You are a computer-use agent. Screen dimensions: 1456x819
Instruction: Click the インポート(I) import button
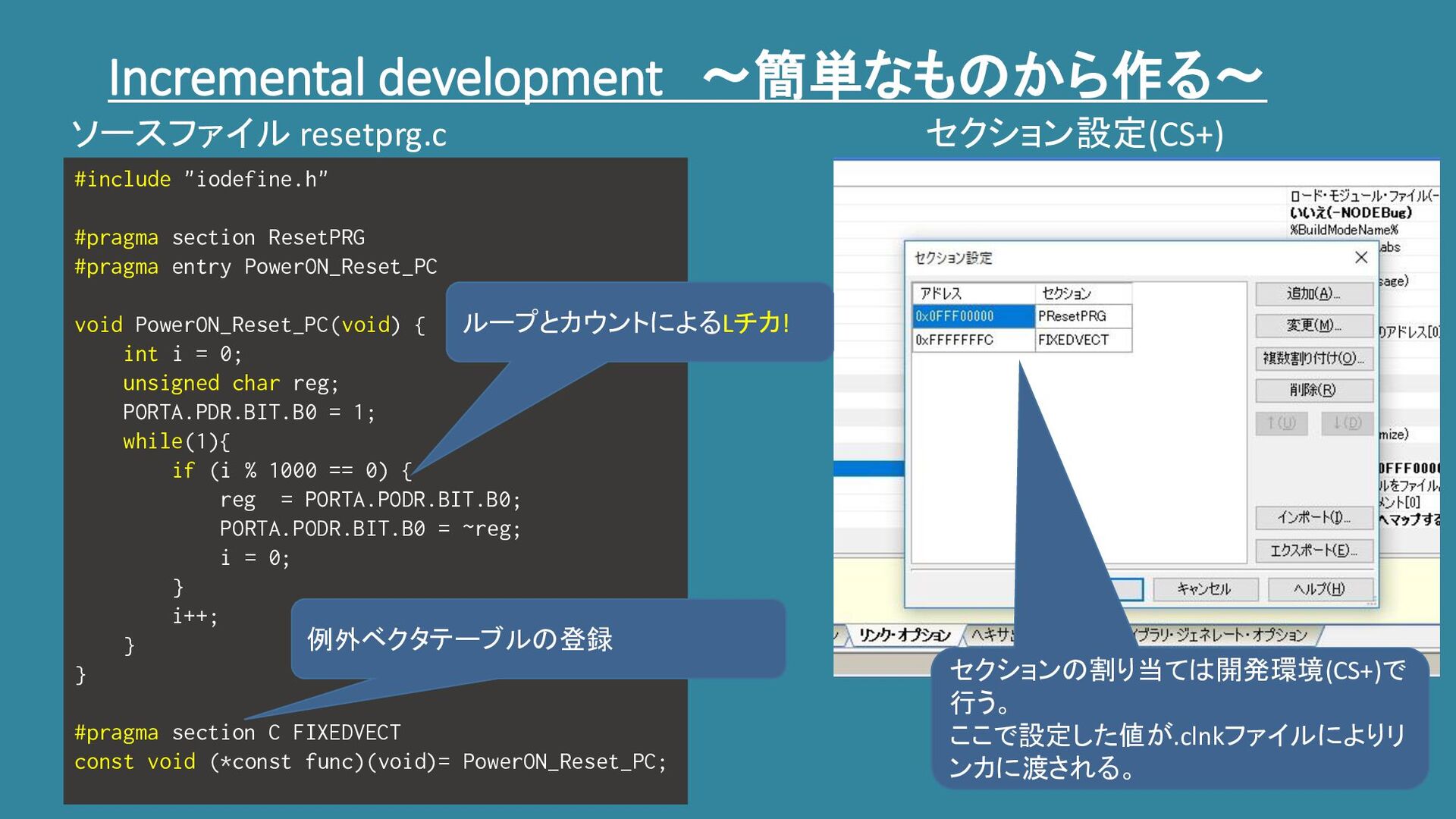(1313, 517)
